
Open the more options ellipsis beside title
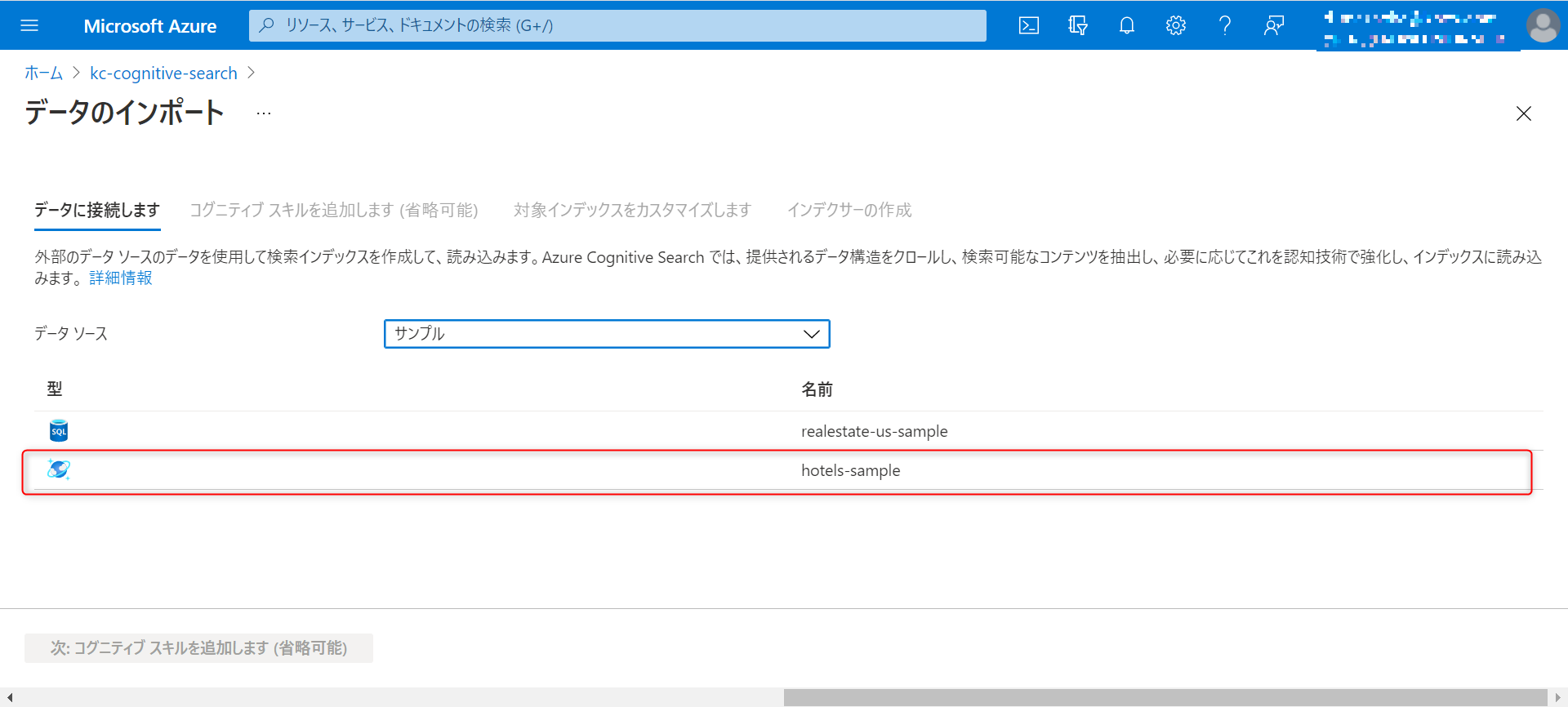pyautogui.click(x=263, y=113)
